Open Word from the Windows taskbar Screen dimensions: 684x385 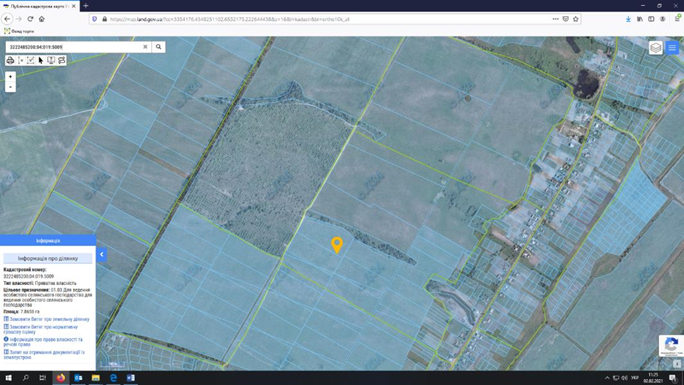coord(130,378)
